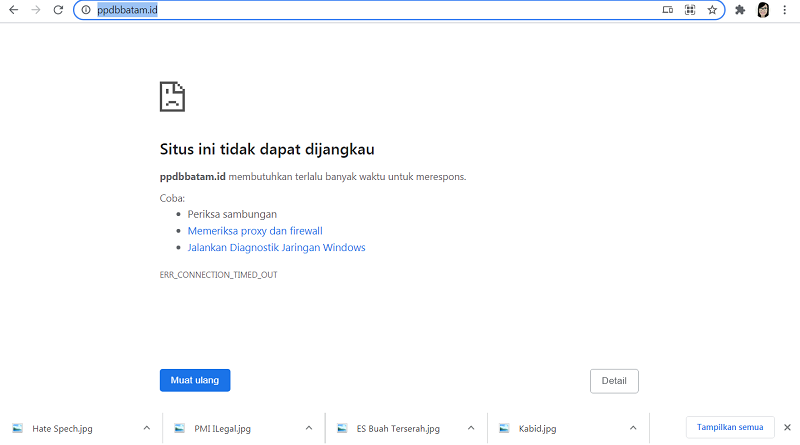Open the Chrome three-dot menu

787,10
